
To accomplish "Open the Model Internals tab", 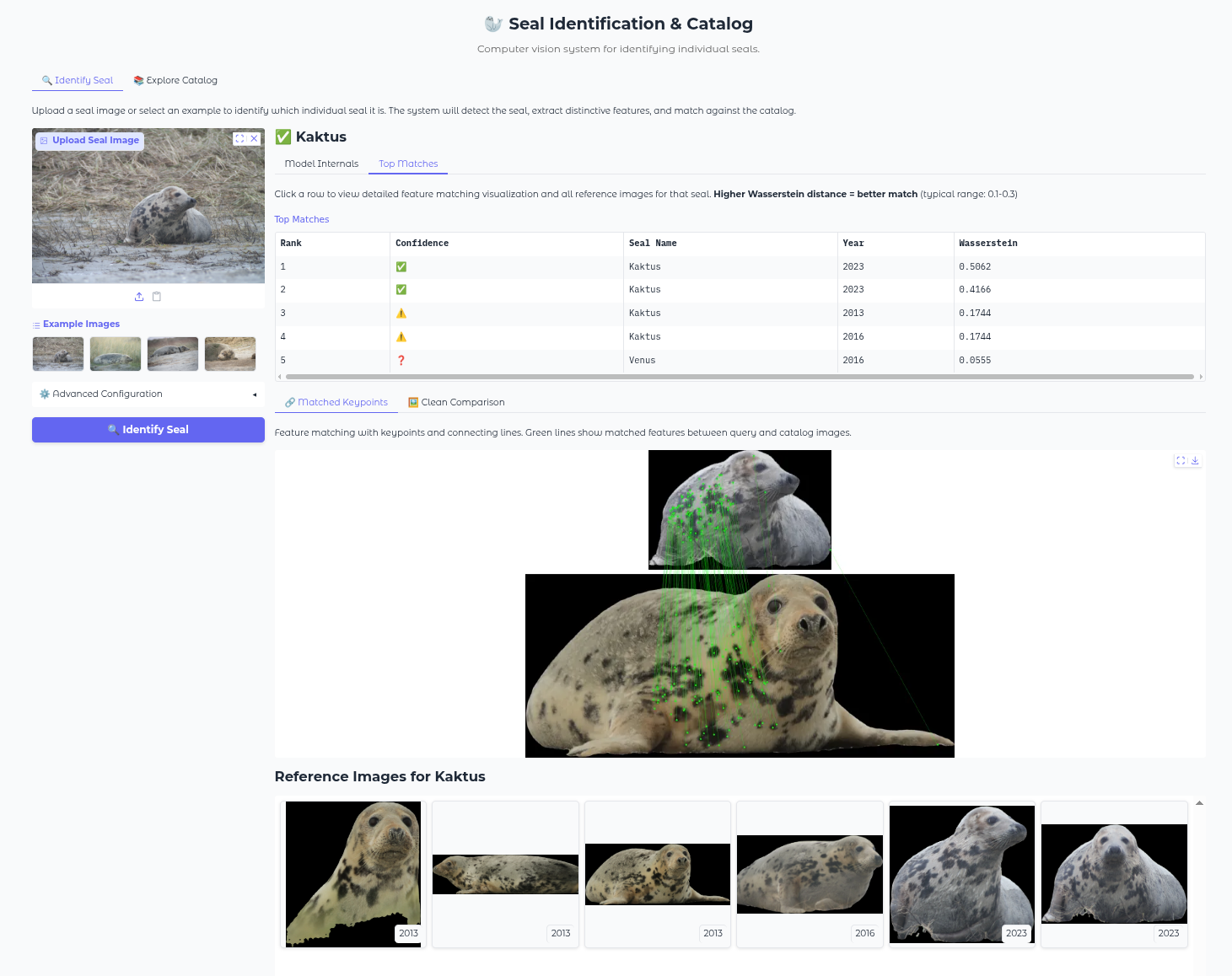I will pyautogui.click(x=320, y=164).
